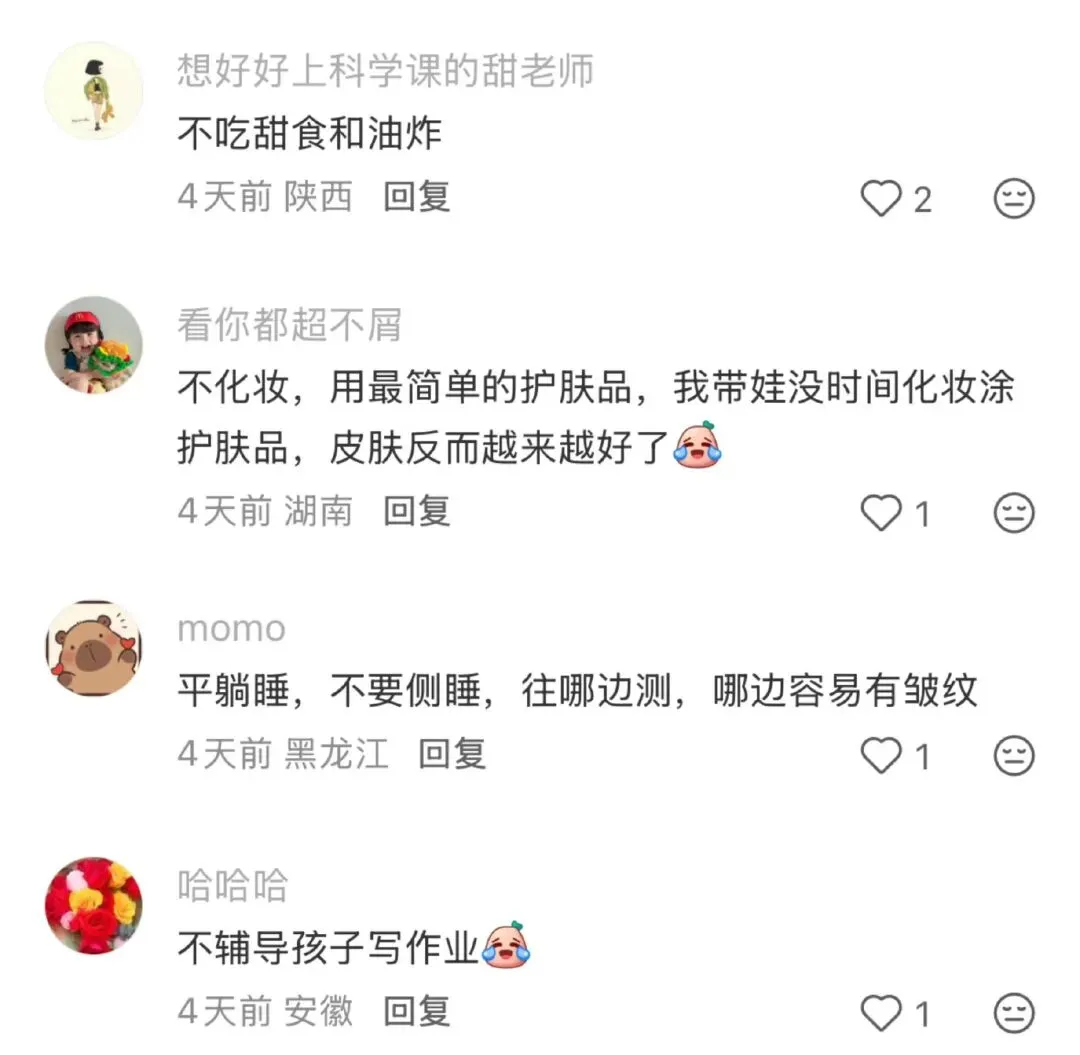The width and height of the screenshot is (1080, 1055).
Task: Like the 不辅导孩子写作业 comment
Action: tap(881, 1013)
